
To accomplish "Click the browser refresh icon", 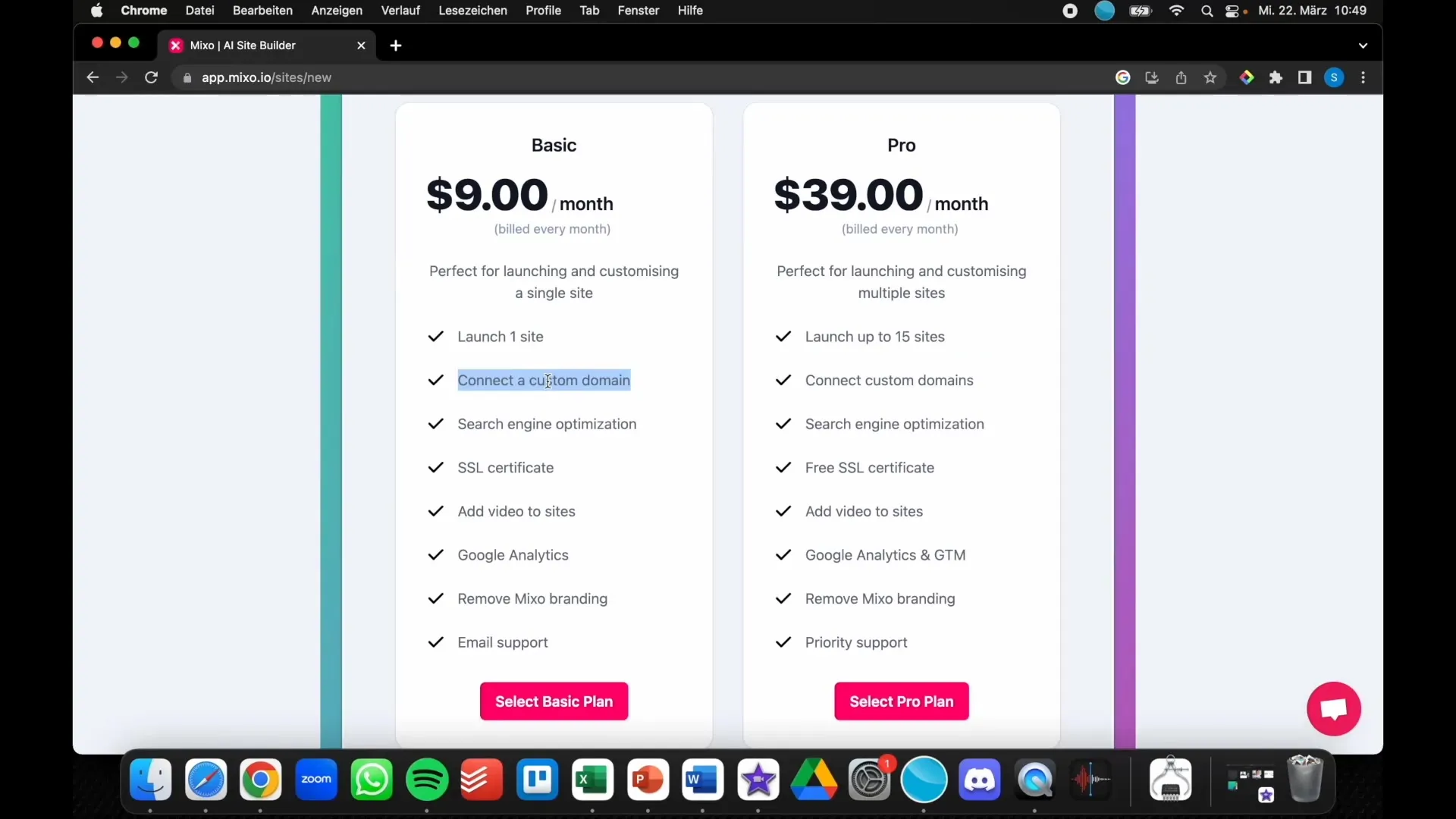I will coord(151,77).
